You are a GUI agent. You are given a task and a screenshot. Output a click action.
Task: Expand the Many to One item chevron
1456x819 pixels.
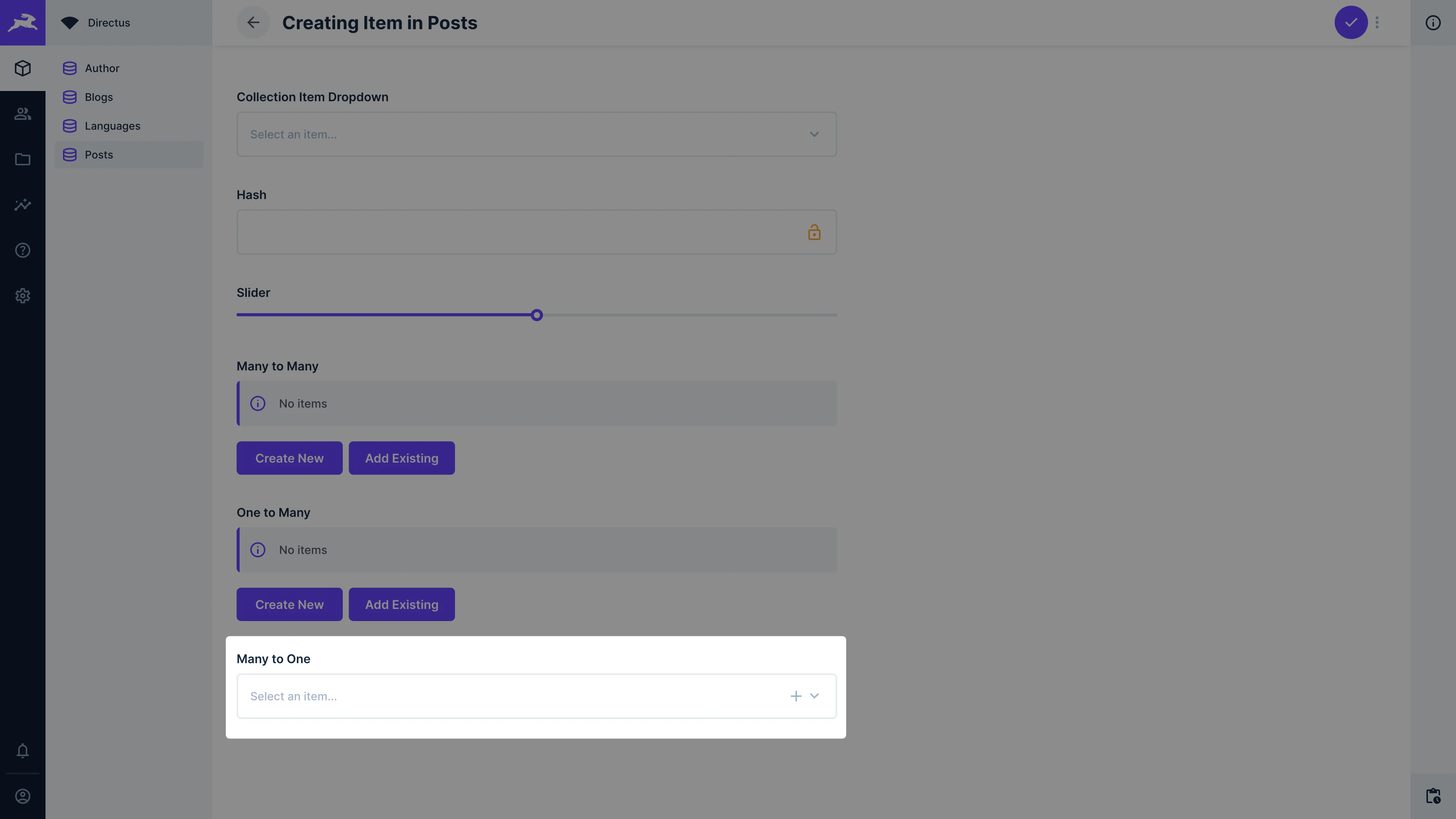814,696
